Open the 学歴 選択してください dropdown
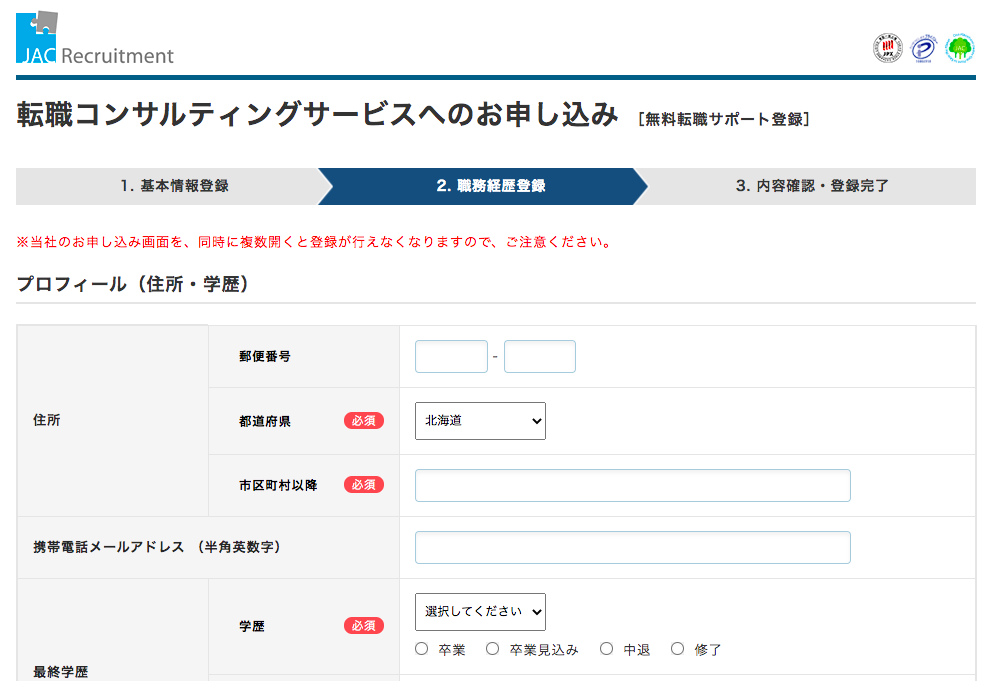The height and width of the screenshot is (681, 997). pyautogui.click(x=480, y=612)
